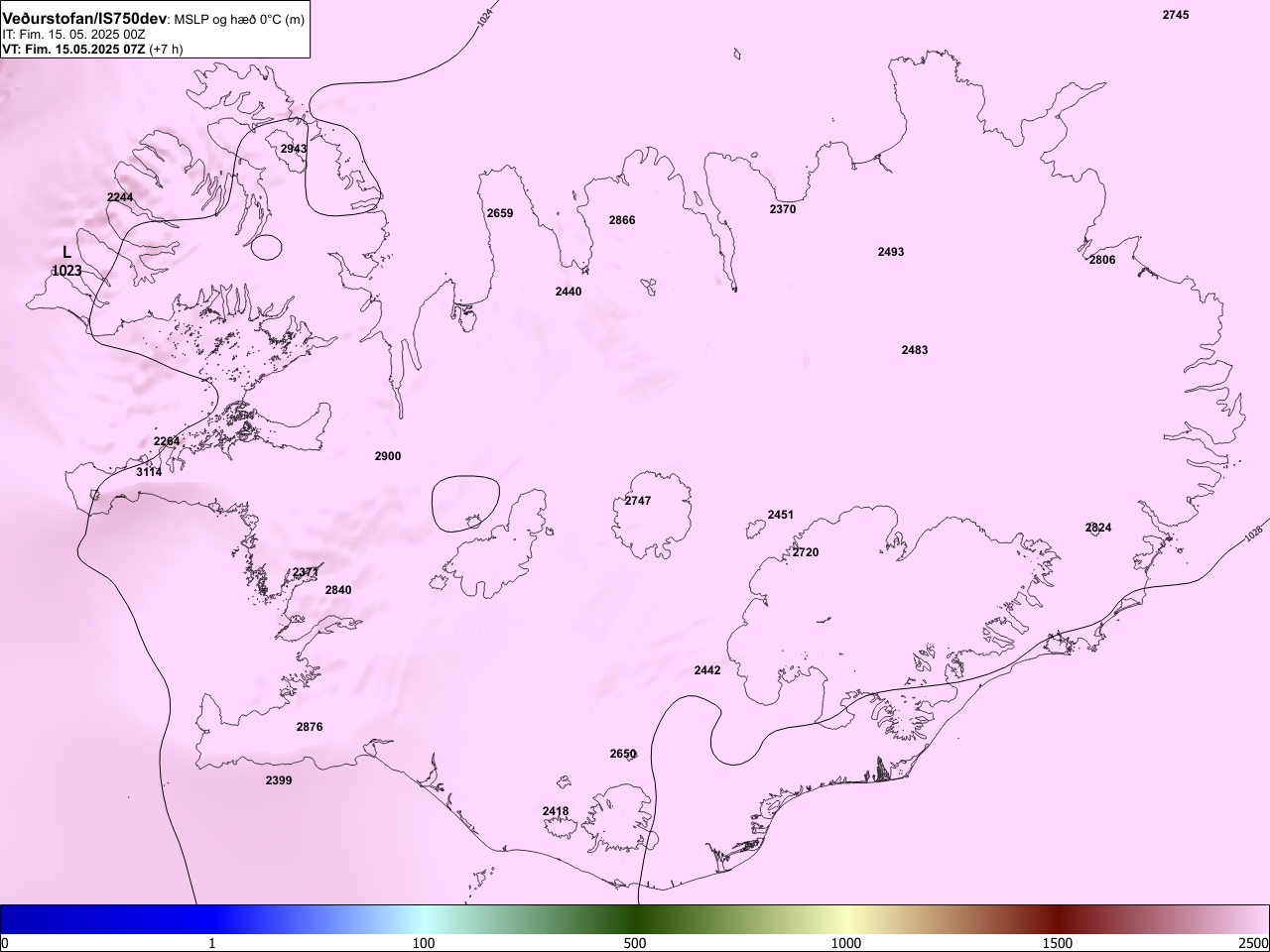Click the 3114 height value
The height and width of the screenshot is (952, 1270).
point(149,472)
